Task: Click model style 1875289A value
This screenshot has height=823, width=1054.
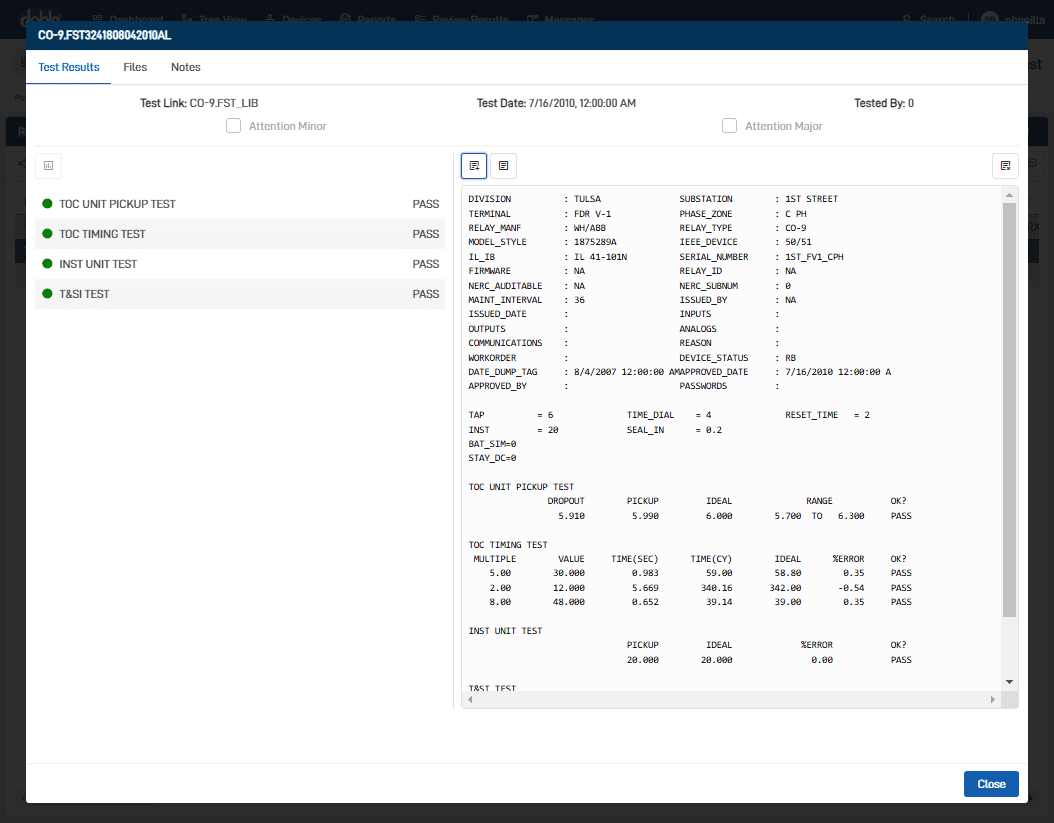Action: pos(595,242)
